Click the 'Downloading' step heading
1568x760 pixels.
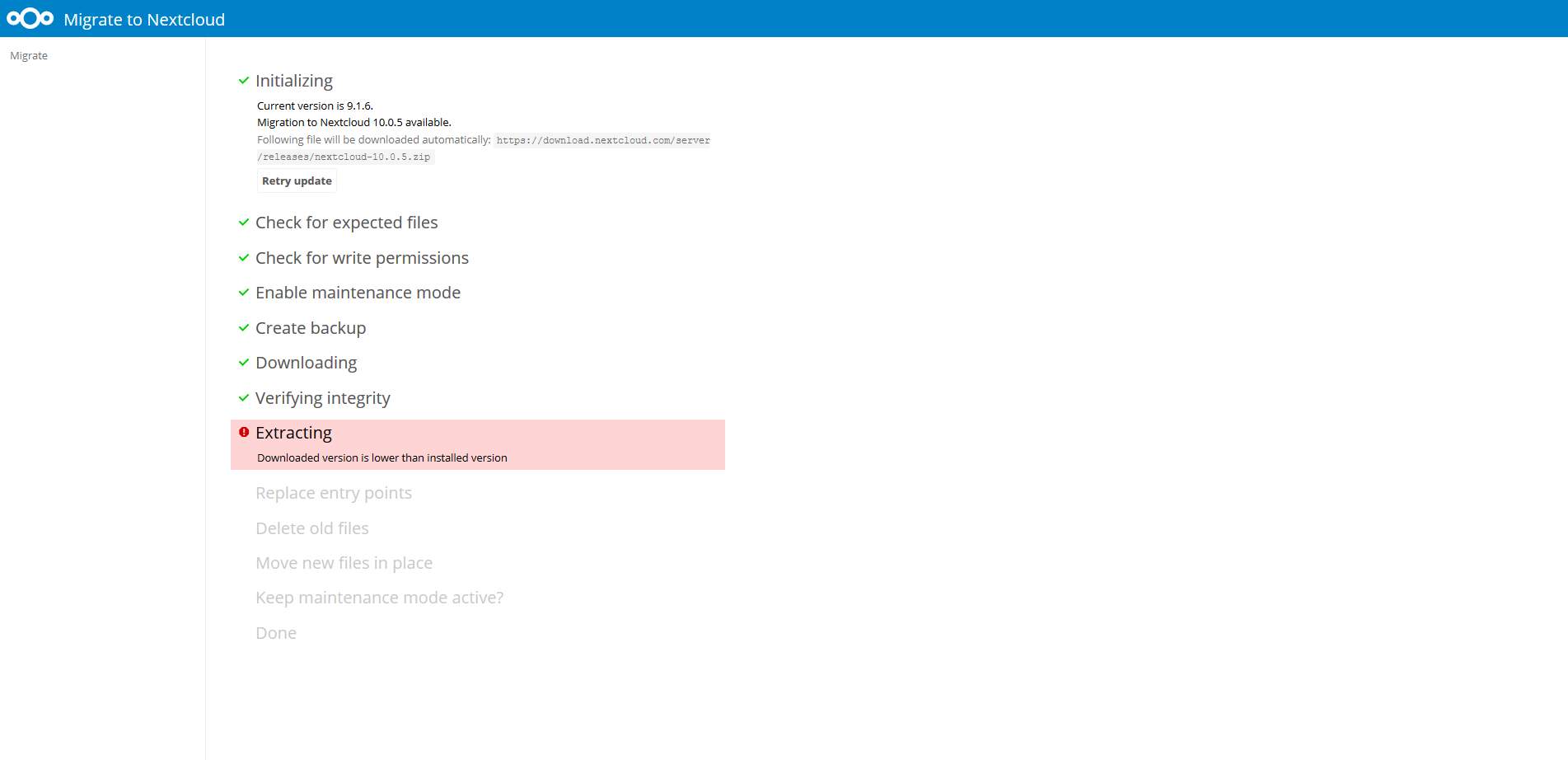[x=306, y=363]
